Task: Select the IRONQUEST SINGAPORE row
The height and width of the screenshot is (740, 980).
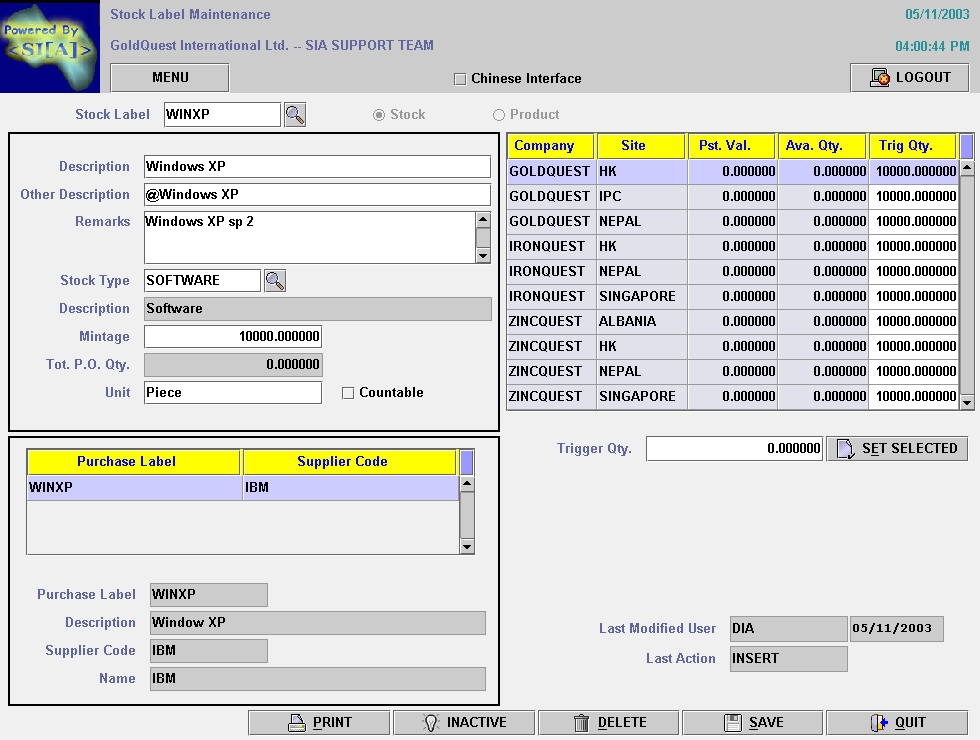Action: click(x=732, y=296)
